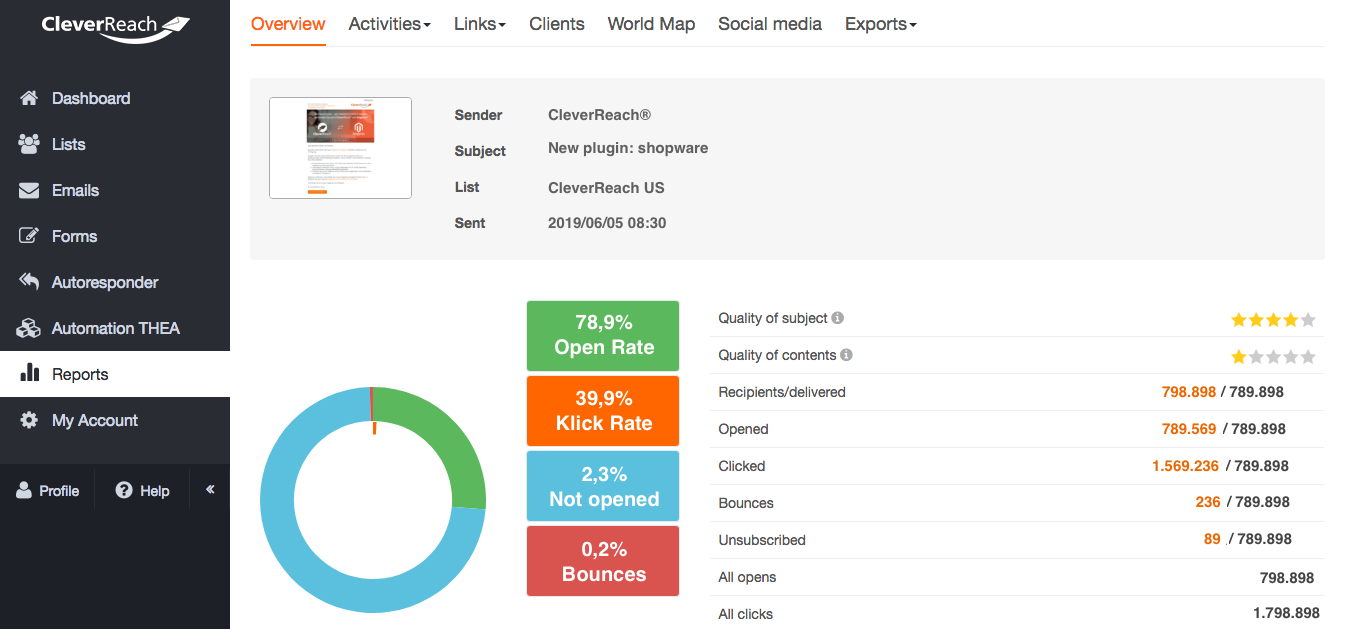Open My Account settings
Viewport: 1364px width, 629px height.
(115, 420)
